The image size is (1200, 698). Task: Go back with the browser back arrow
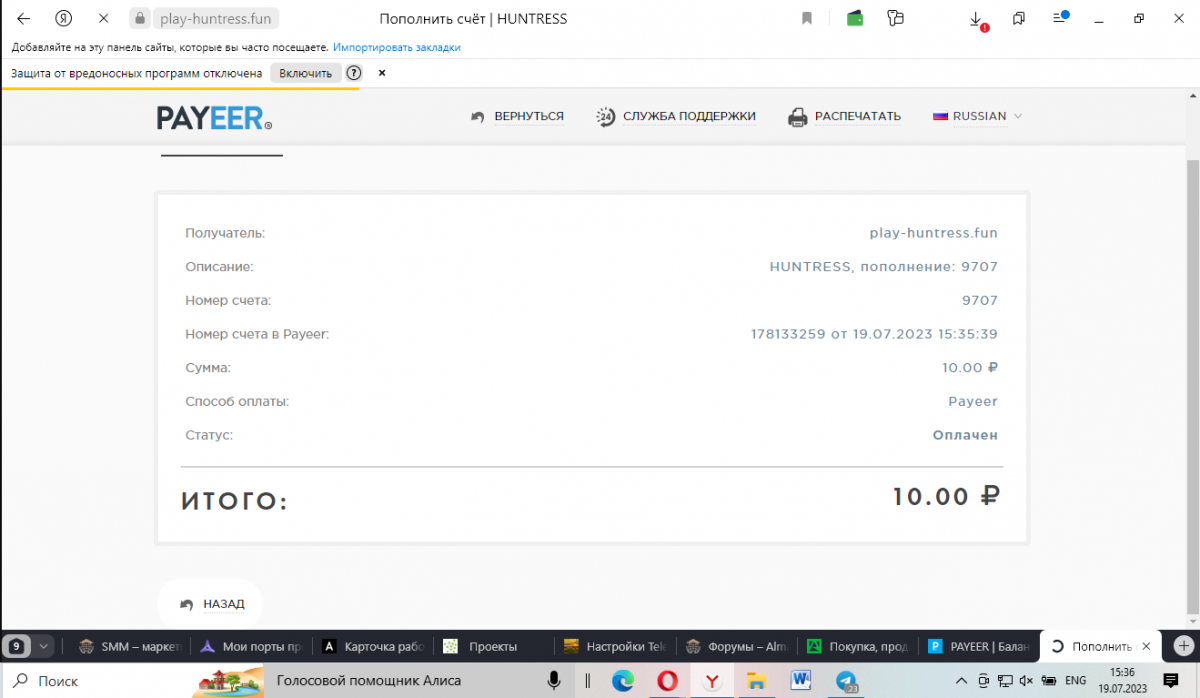24,19
